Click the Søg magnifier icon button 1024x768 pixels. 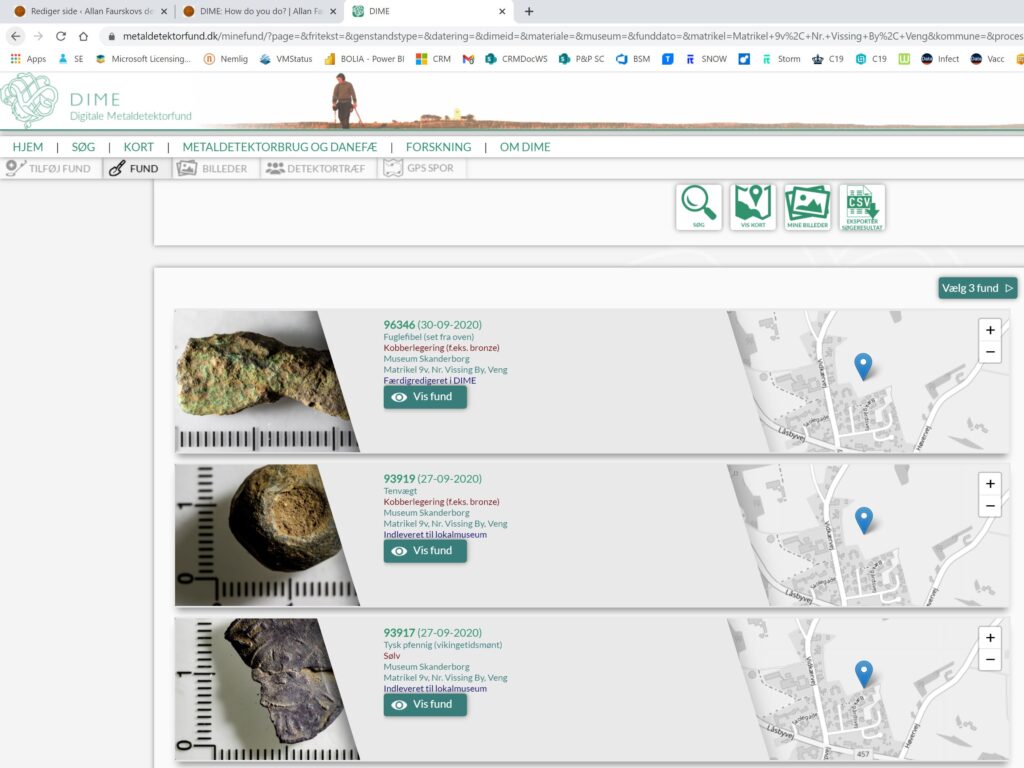coord(699,207)
